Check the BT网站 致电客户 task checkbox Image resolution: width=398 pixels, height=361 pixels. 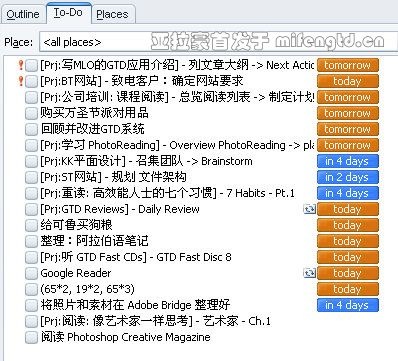31,81
